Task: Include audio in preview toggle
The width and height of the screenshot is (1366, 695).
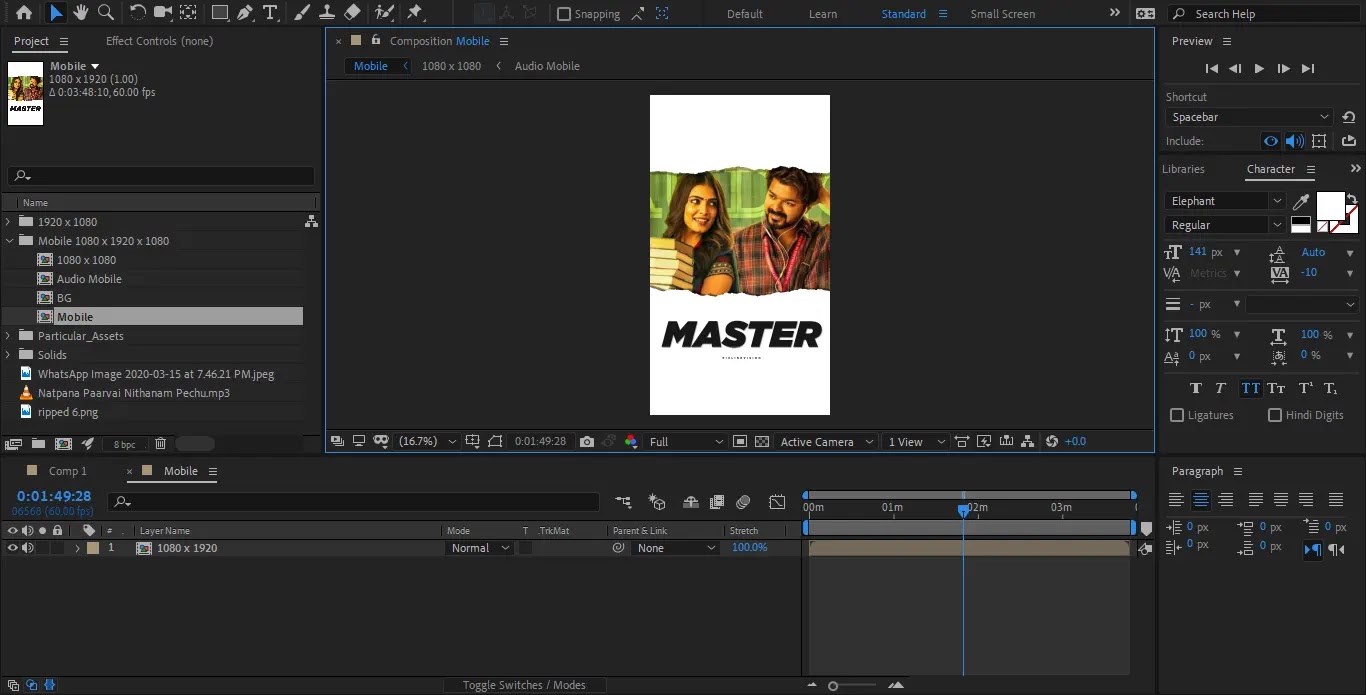Action: pos(1295,141)
